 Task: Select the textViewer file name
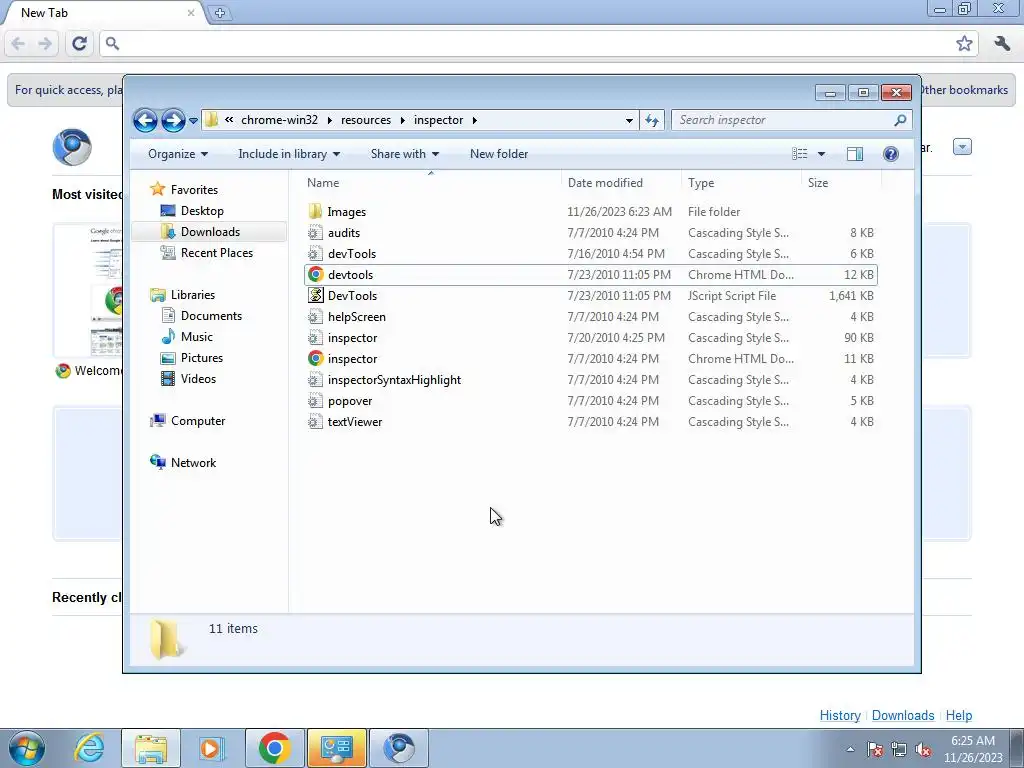click(355, 422)
